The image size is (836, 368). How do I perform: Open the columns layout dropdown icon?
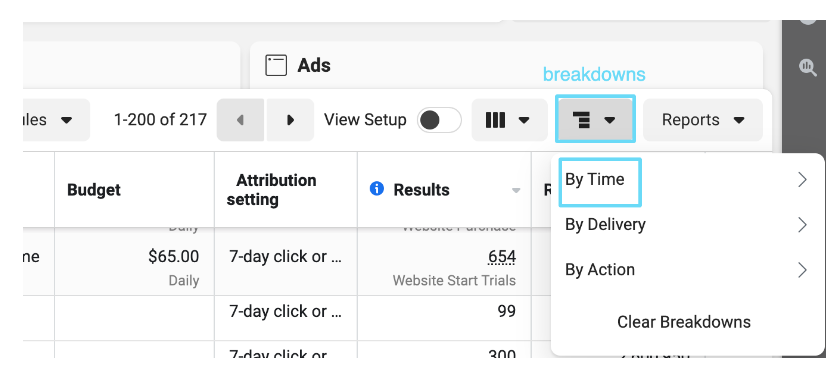click(x=509, y=120)
